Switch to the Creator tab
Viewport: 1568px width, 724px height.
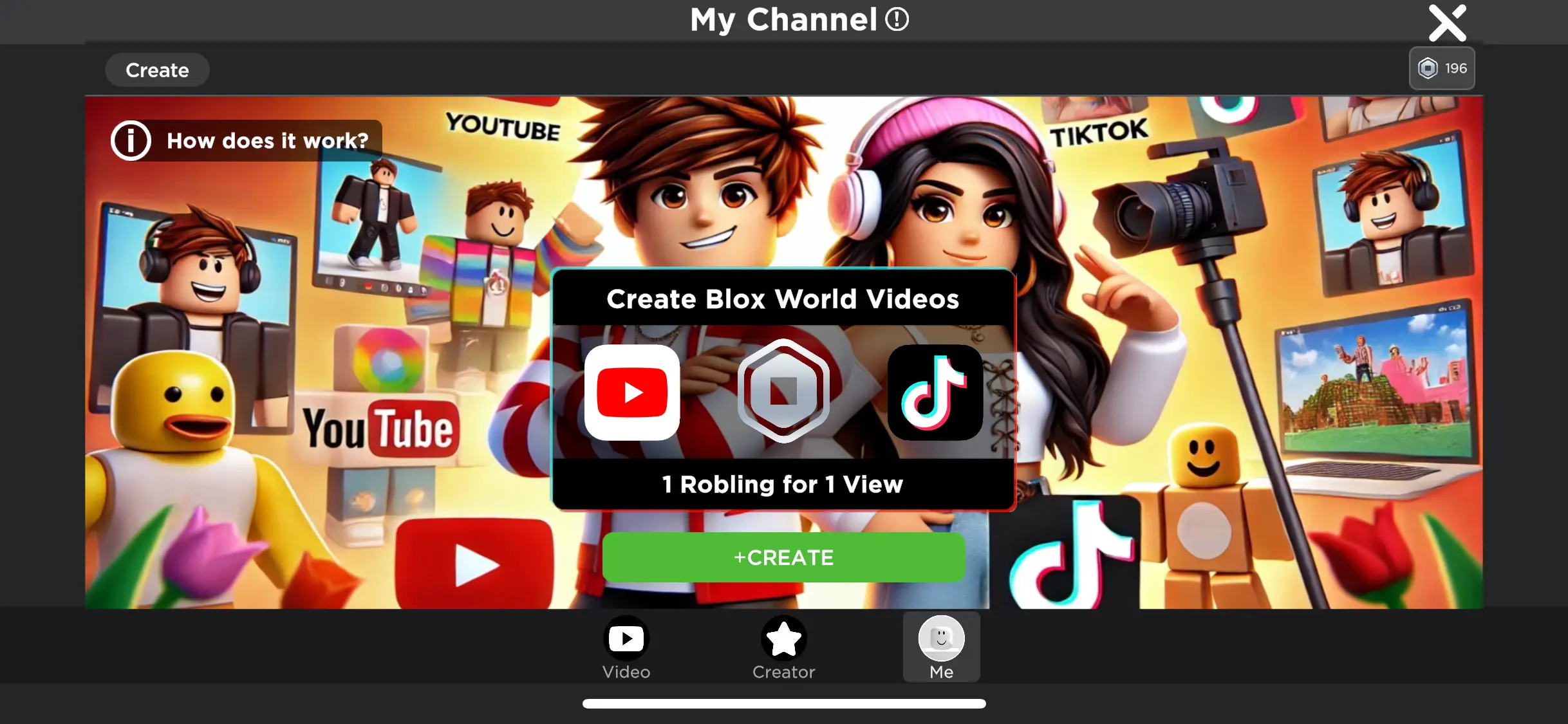[x=783, y=647]
